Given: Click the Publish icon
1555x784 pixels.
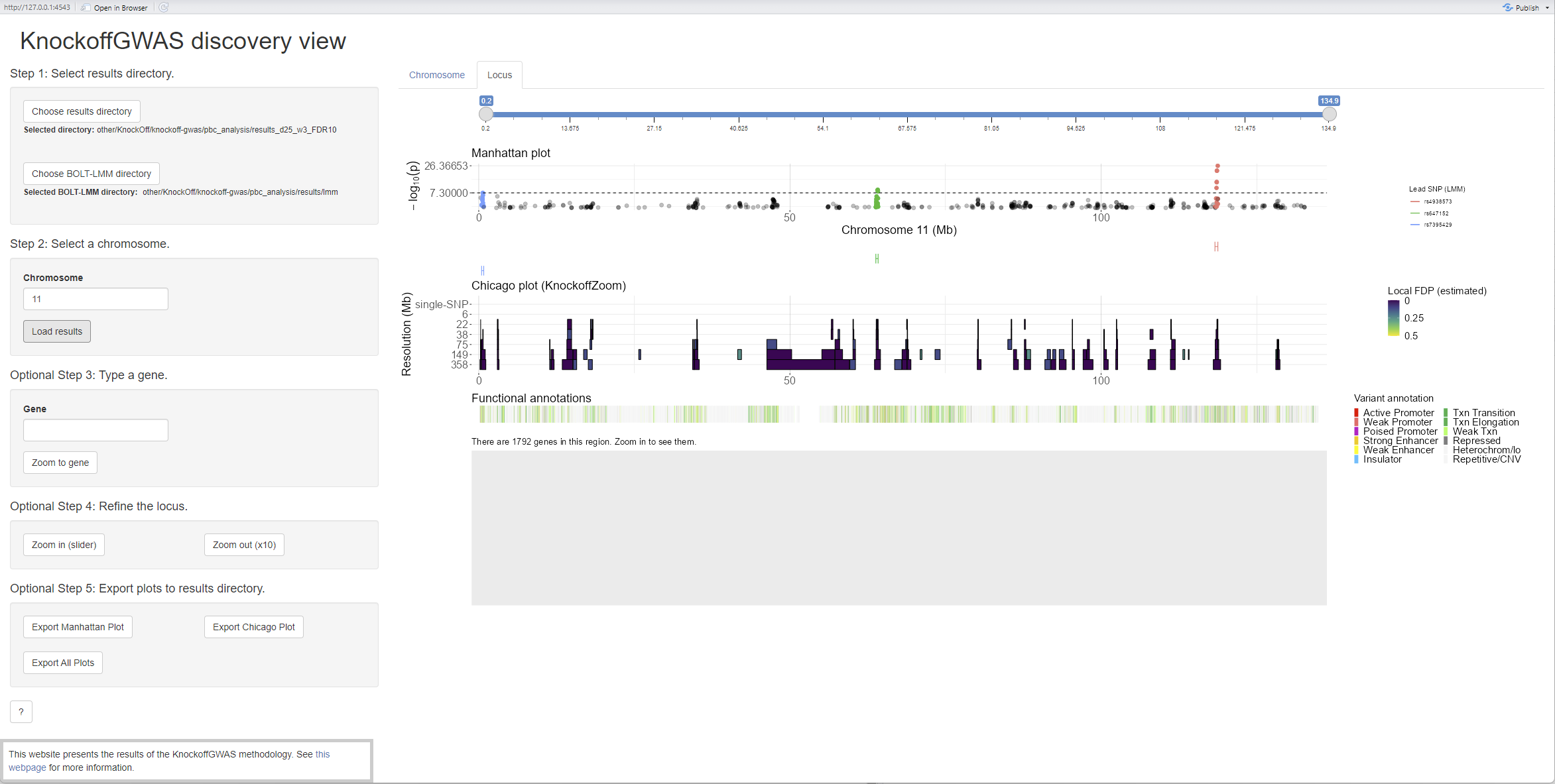Looking at the screenshot, I should pyautogui.click(x=1507, y=7).
